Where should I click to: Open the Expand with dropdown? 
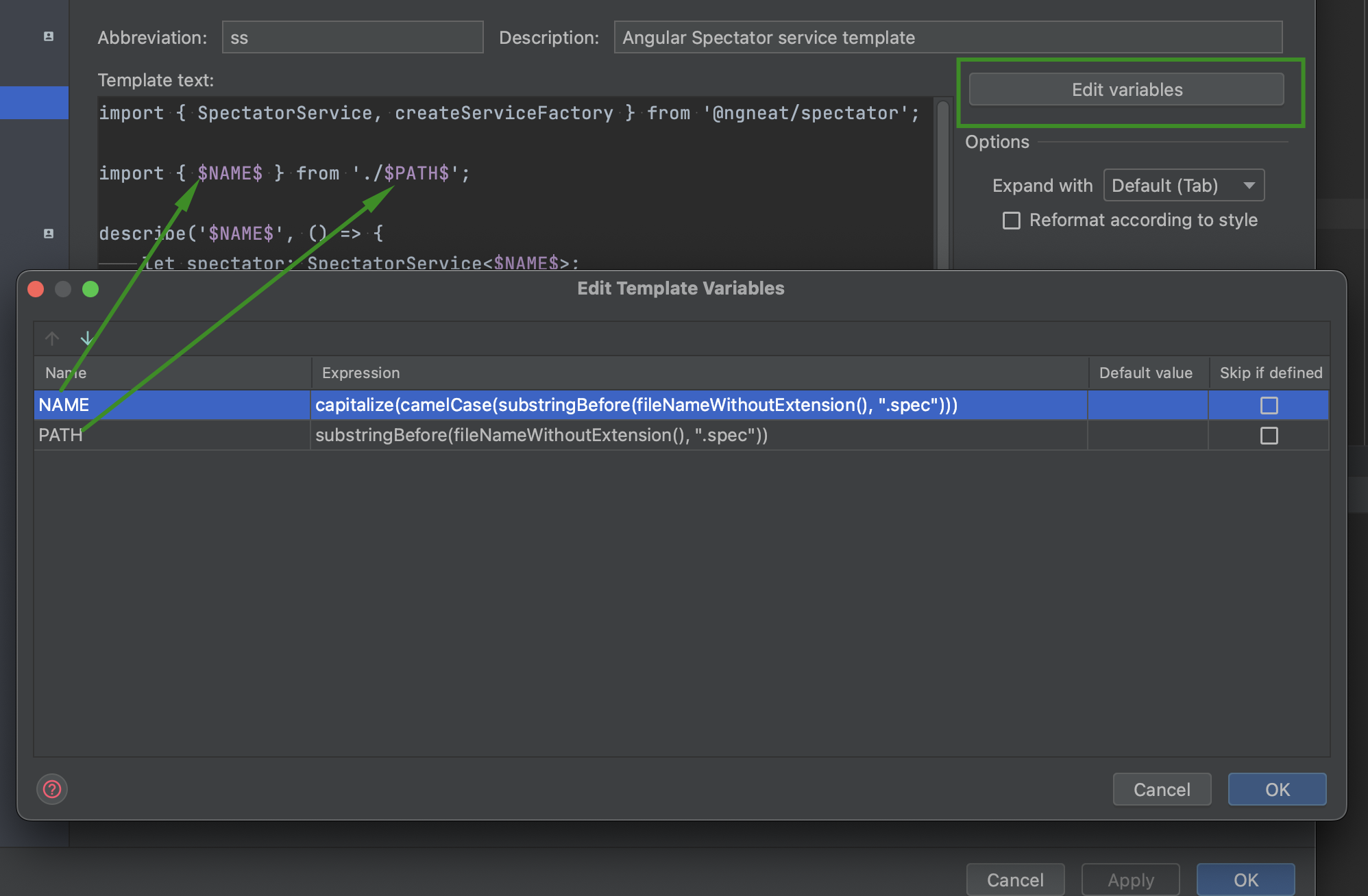[1184, 186]
